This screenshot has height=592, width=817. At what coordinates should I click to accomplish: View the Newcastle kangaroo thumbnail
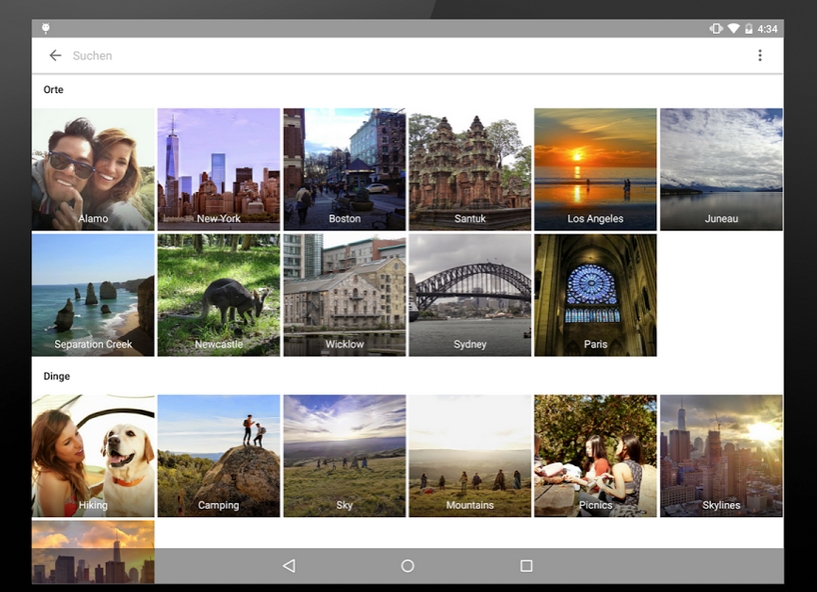(218, 295)
